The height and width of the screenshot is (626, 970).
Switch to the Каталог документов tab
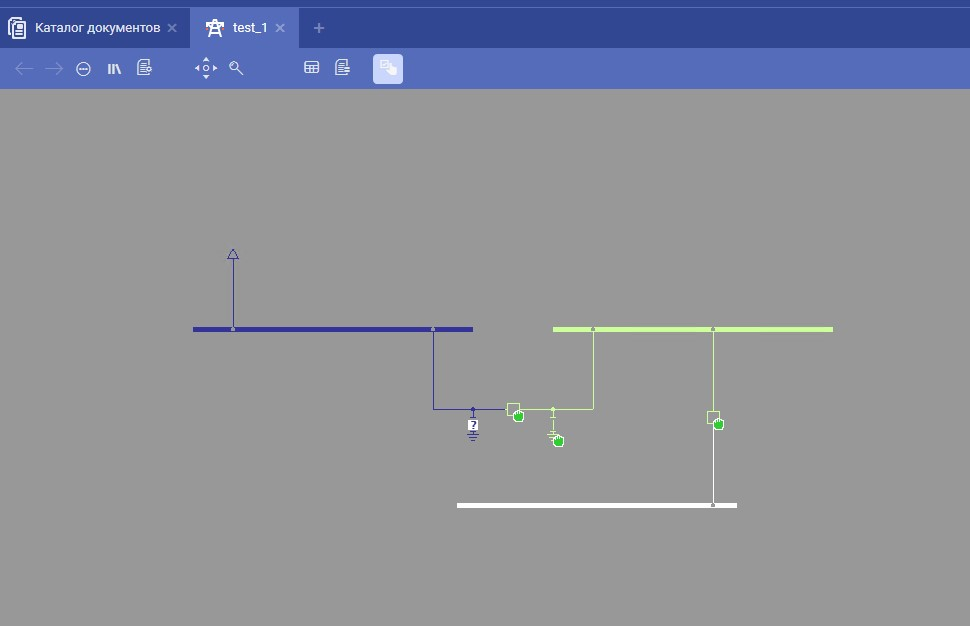(97, 28)
